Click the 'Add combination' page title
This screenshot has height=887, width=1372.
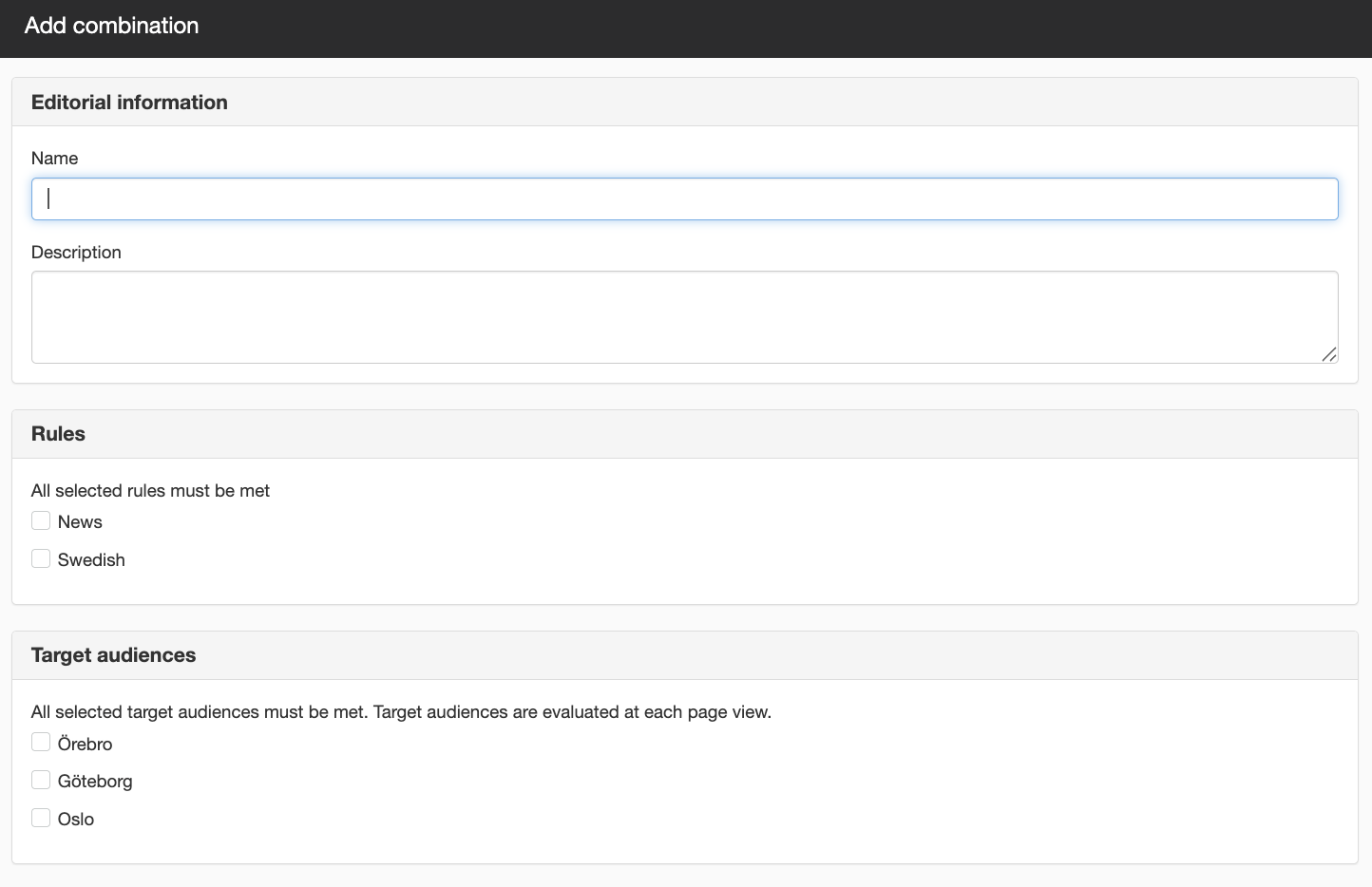pyautogui.click(x=111, y=26)
